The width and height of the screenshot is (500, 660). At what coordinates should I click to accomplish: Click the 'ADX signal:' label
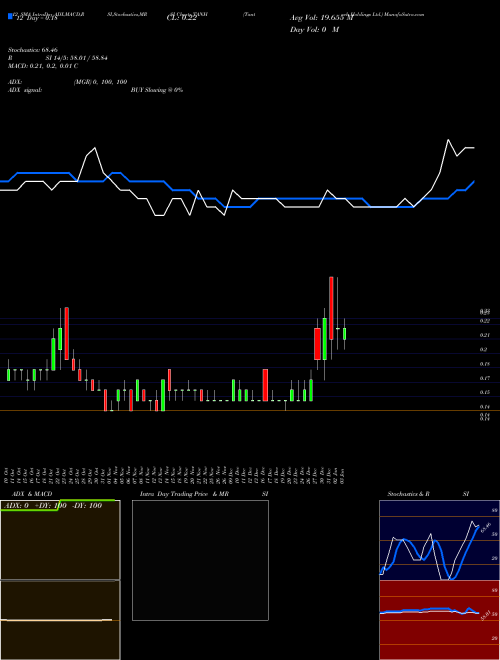click(25, 90)
